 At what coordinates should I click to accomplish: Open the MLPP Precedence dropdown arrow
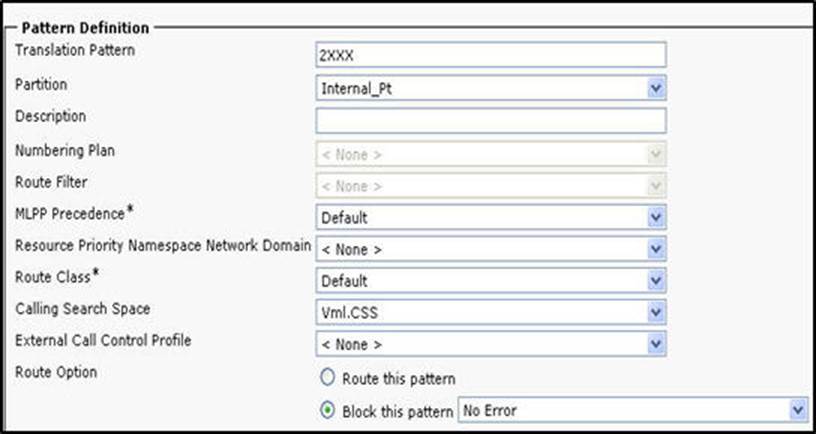[656, 217]
